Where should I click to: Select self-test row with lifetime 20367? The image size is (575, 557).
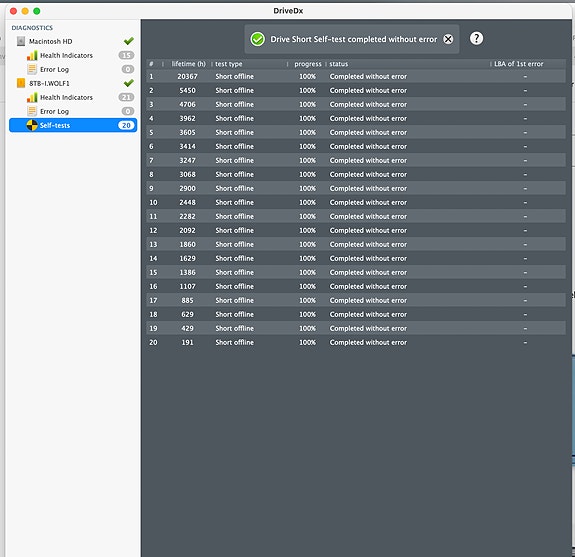click(x=356, y=76)
